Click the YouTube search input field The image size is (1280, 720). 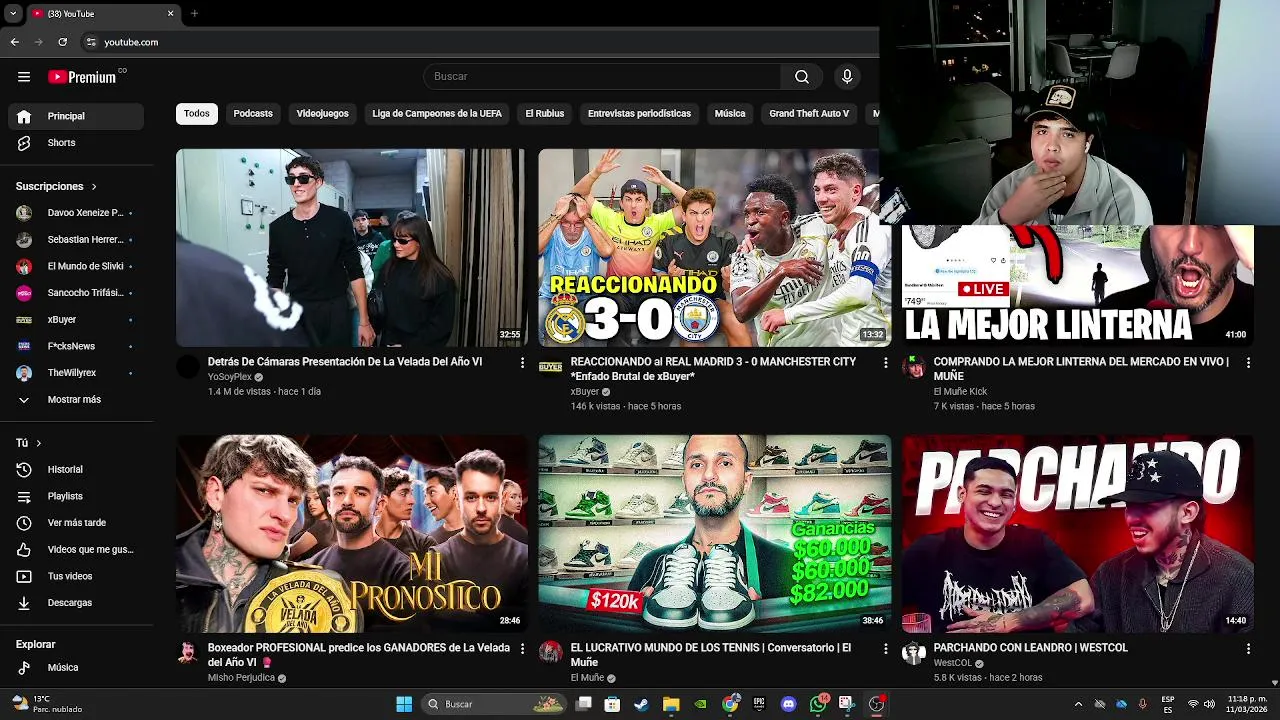point(602,77)
